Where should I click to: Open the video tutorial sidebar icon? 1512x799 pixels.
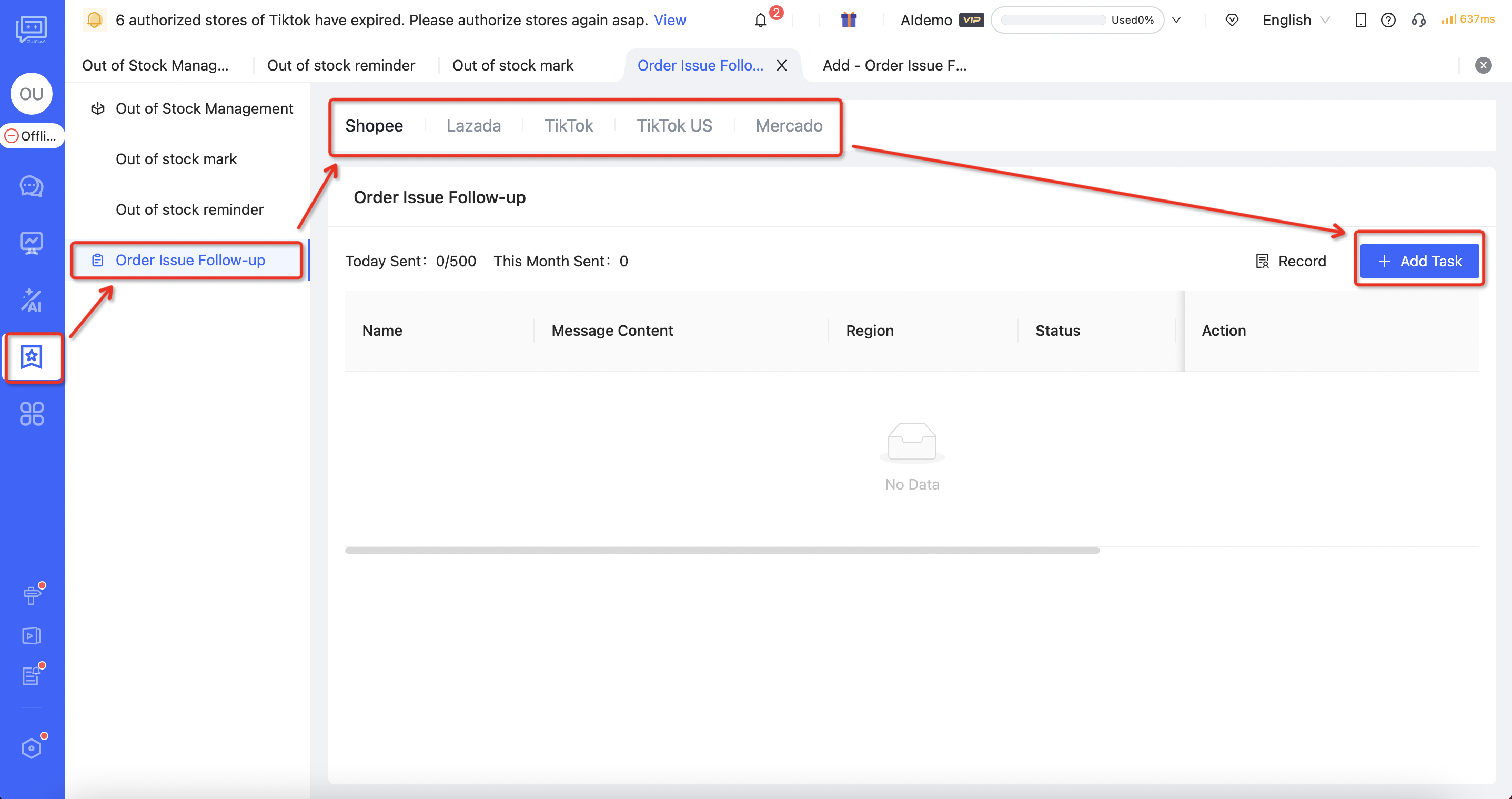32,636
